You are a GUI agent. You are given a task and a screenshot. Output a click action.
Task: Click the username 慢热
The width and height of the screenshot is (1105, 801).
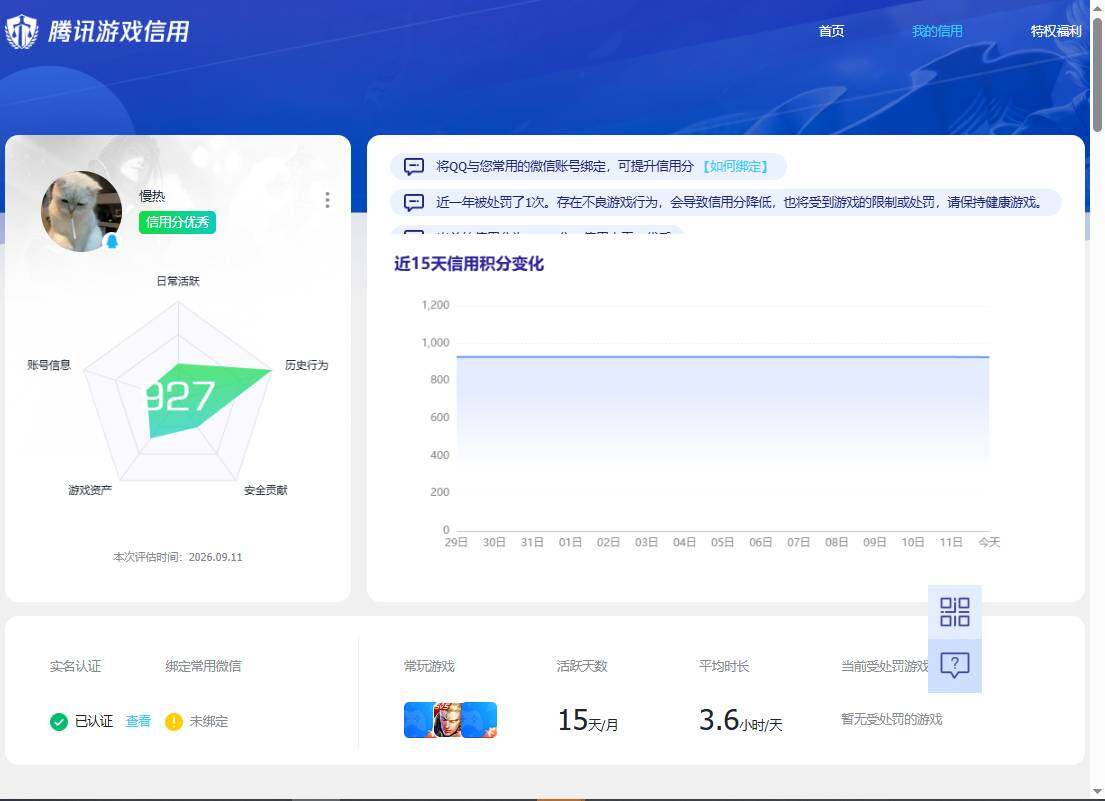(152, 196)
